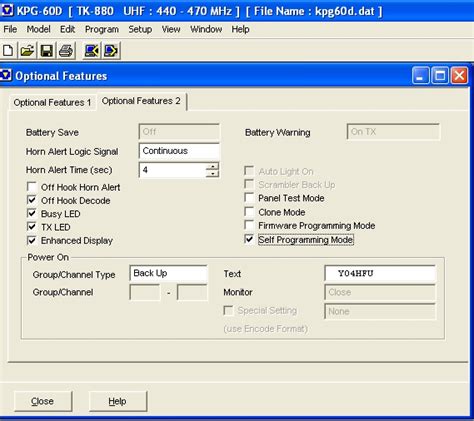Select the Optional Features 2 tab

click(x=141, y=101)
